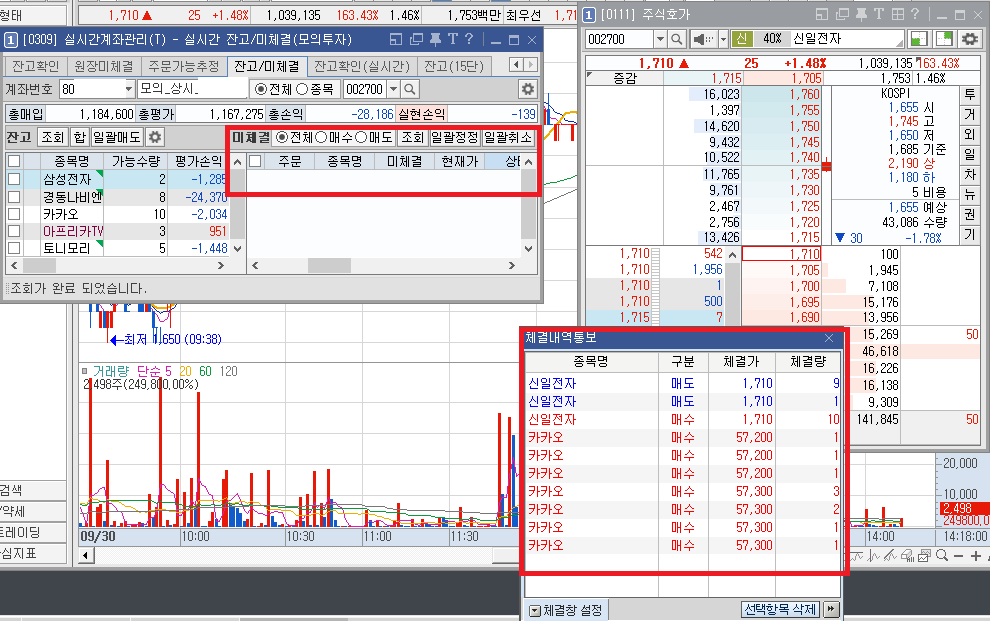
Task: Switch to the 잔고(15단) tab
Action: pos(453,66)
